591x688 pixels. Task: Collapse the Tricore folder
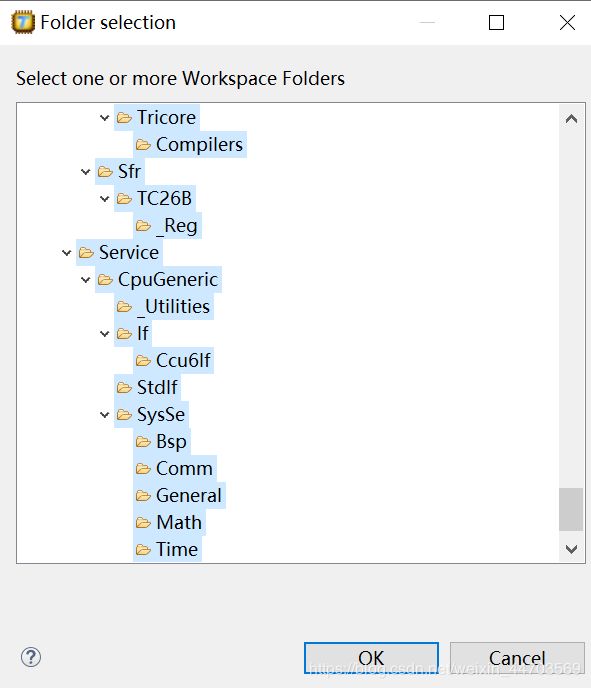pos(104,118)
